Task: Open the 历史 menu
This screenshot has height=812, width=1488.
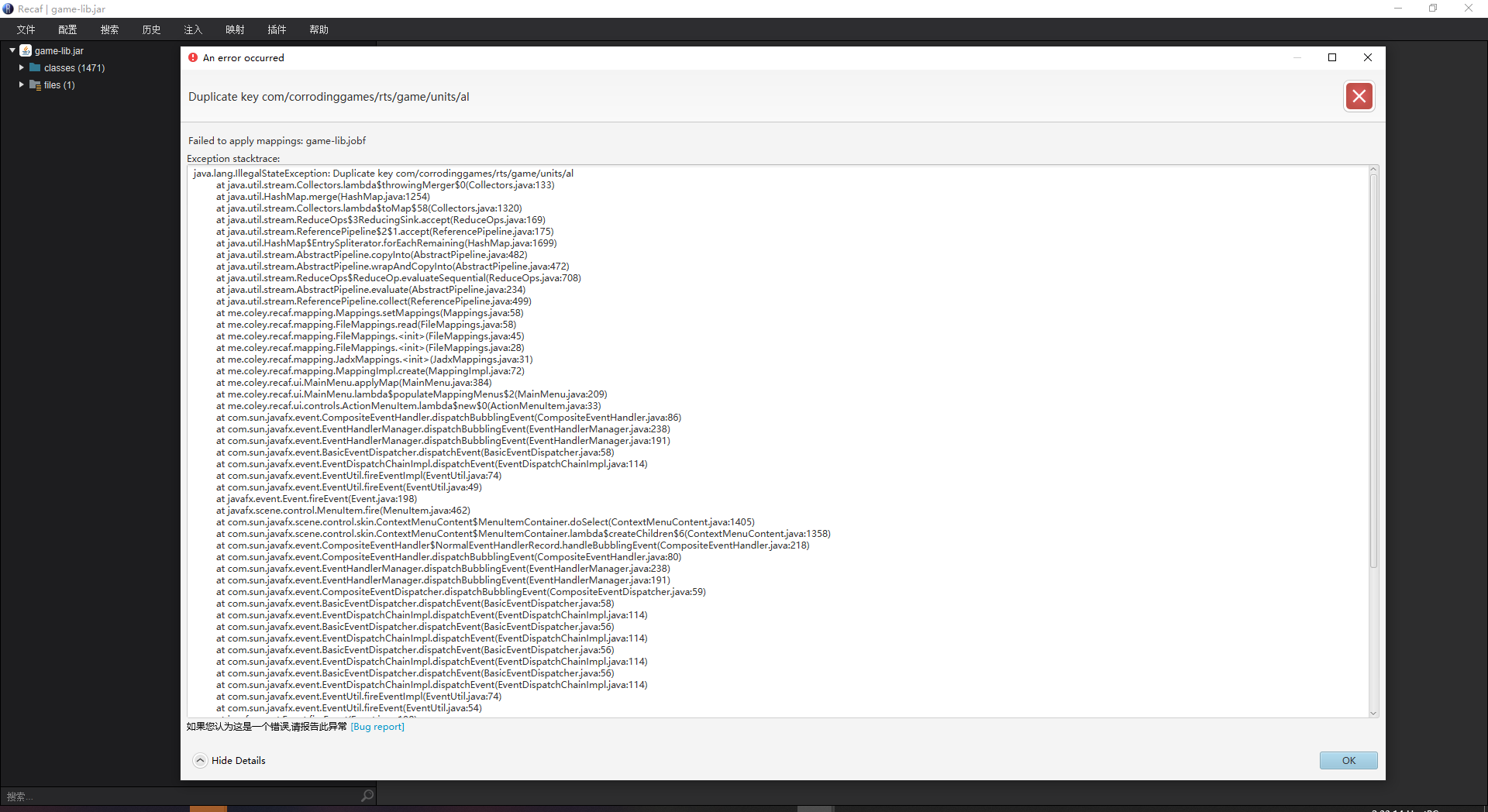Action: pos(151,29)
